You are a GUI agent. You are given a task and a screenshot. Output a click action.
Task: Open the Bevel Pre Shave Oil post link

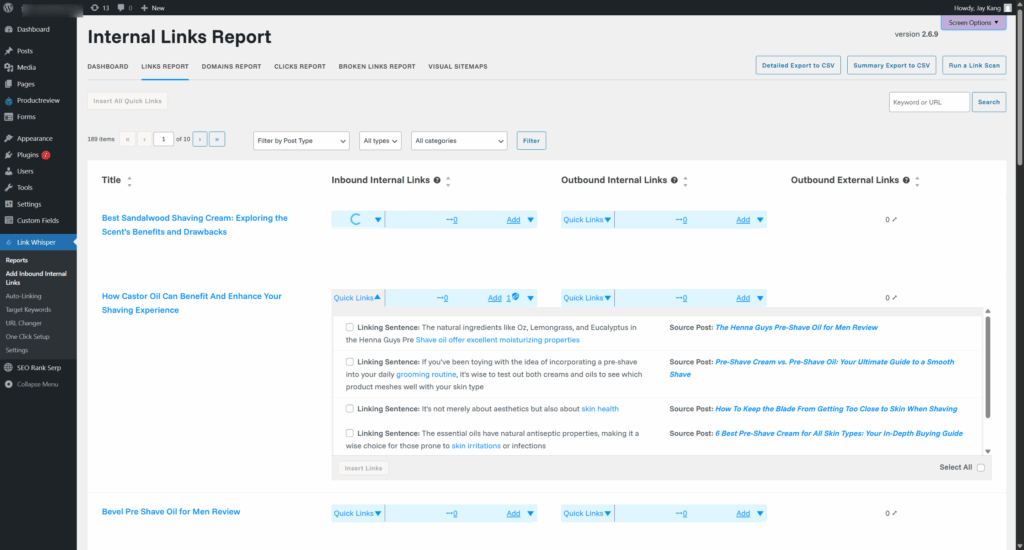click(x=171, y=511)
